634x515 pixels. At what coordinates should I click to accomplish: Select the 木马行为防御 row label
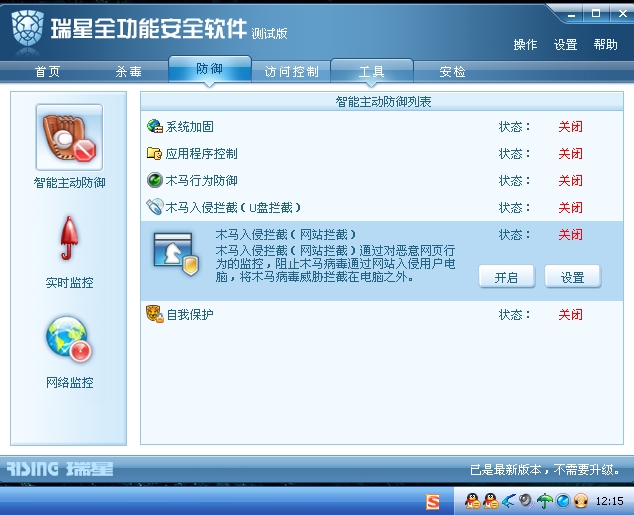[x=201, y=180]
